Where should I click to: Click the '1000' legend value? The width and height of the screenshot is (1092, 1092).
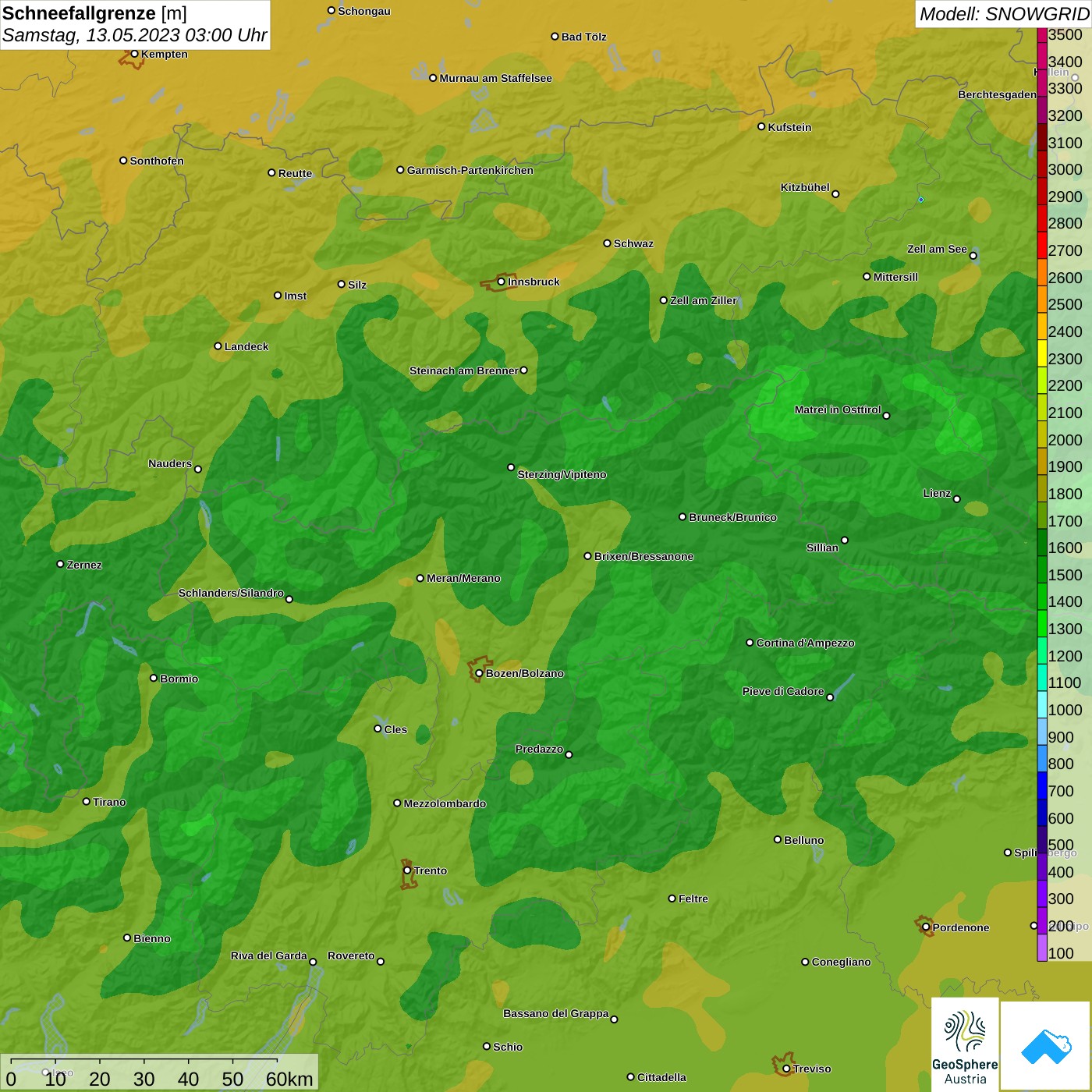(1065, 710)
